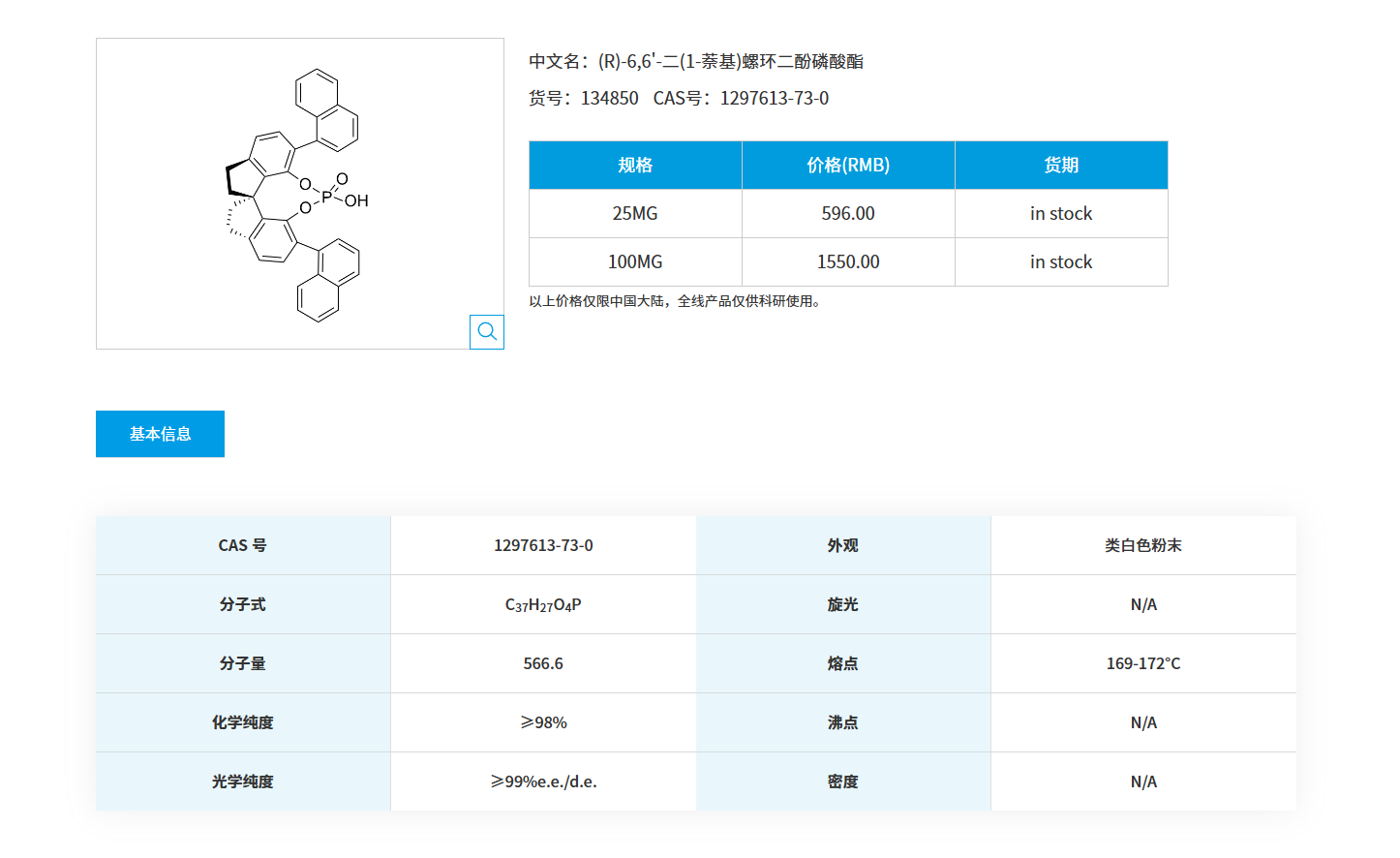Screen dimensions: 1400x858
Task: Click the 价格(RMB) column header
Action: [848, 165]
